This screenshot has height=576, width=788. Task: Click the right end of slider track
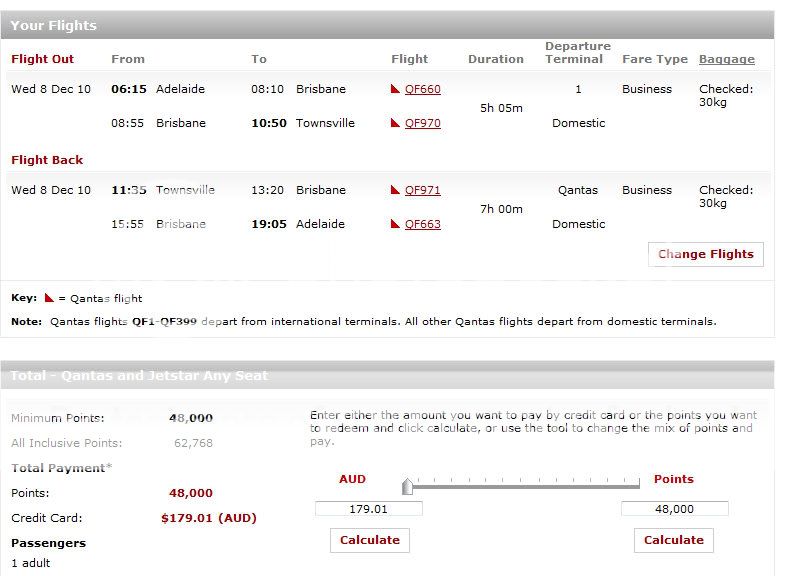coord(638,486)
